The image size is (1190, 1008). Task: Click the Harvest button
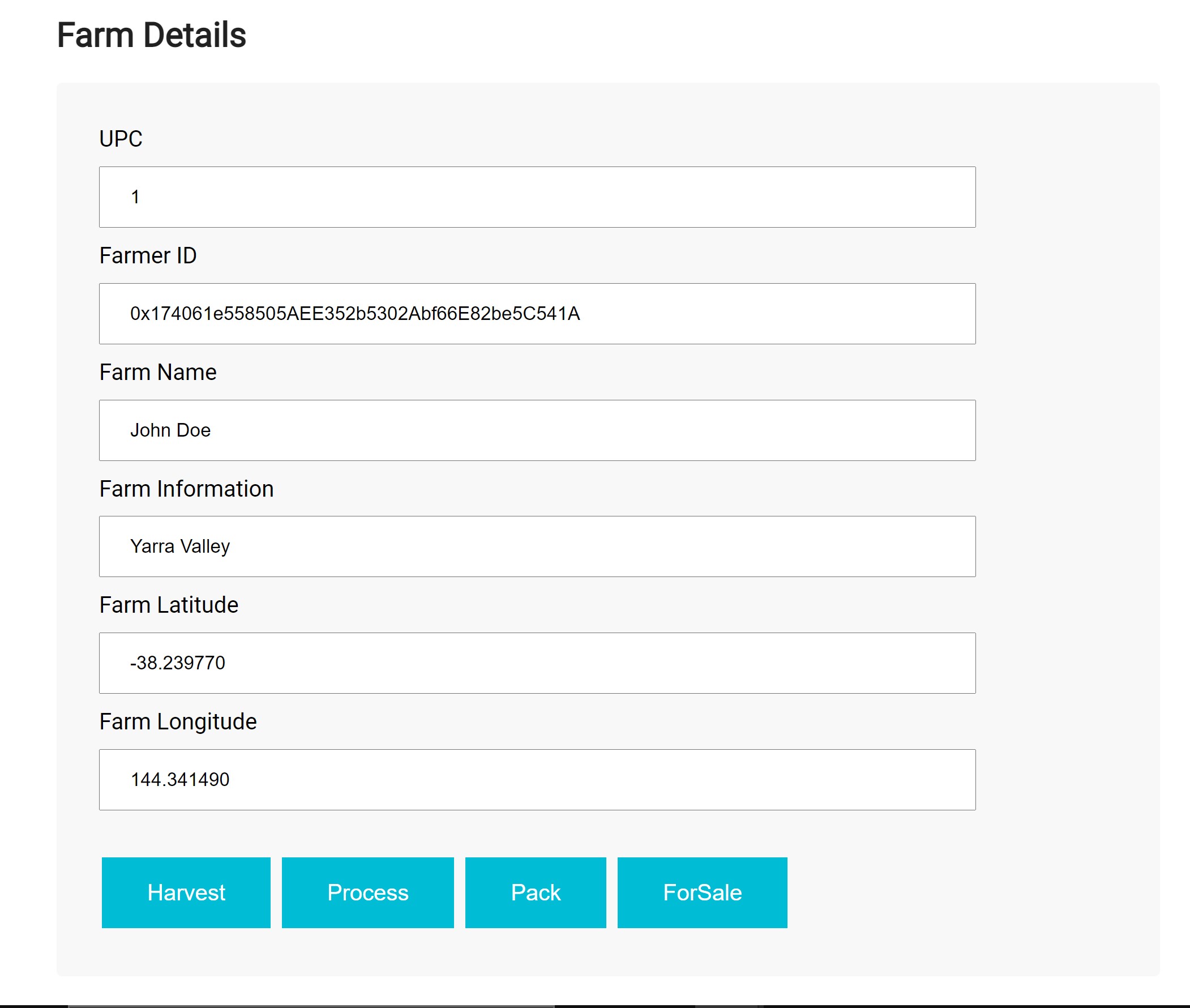click(x=186, y=892)
